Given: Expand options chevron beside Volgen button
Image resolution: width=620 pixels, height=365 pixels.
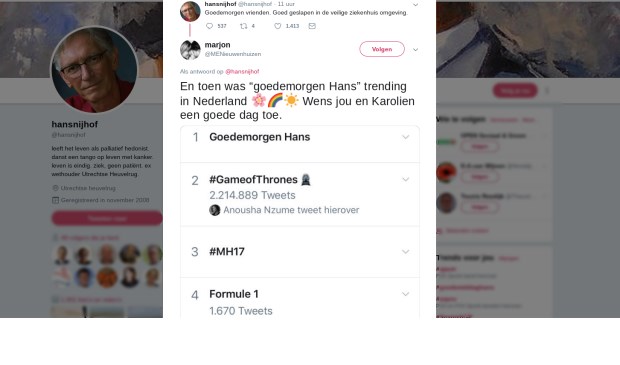Looking at the screenshot, I should [x=416, y=50].
